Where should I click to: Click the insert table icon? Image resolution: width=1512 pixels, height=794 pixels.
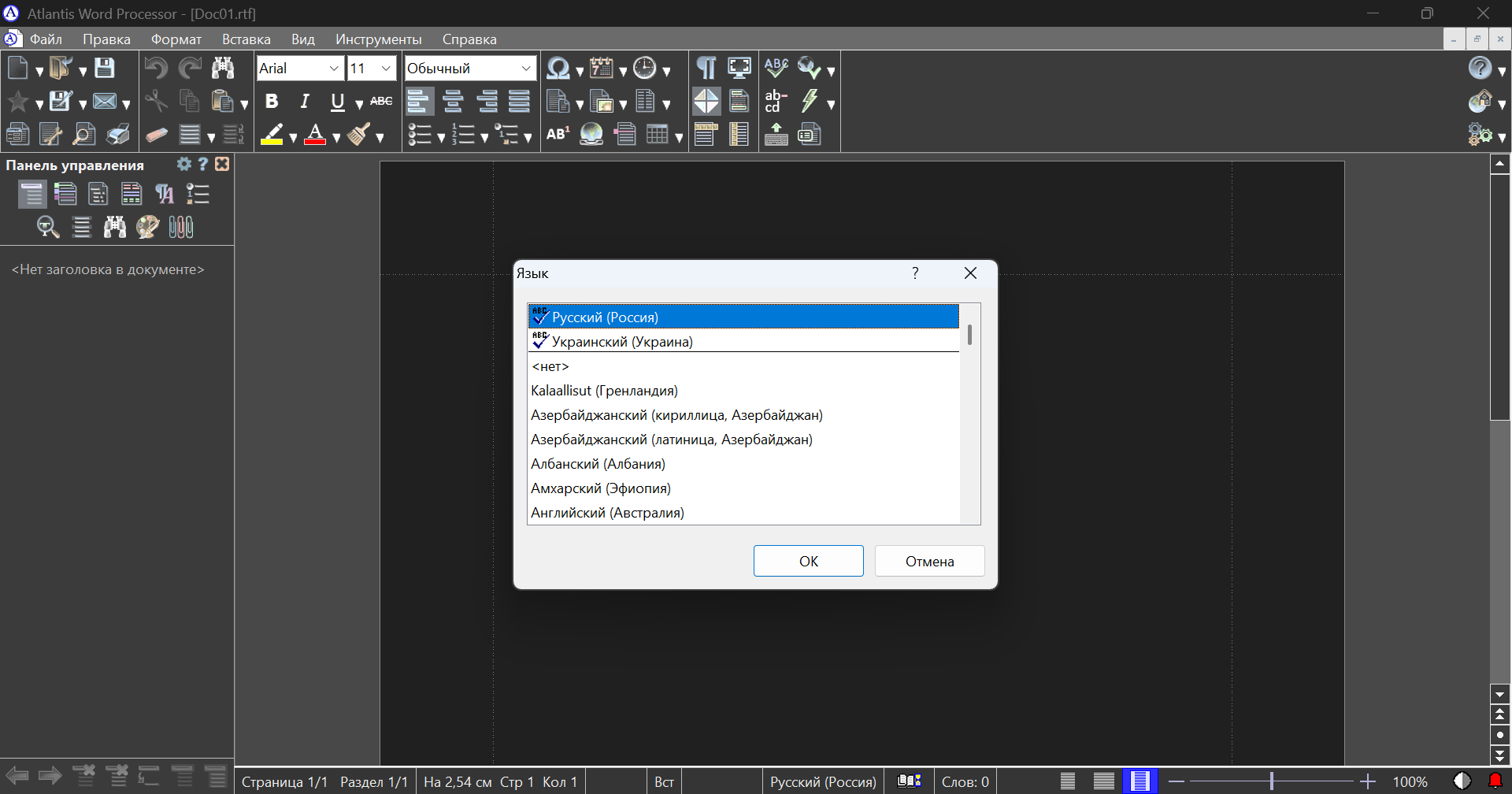tap(657, 135)
